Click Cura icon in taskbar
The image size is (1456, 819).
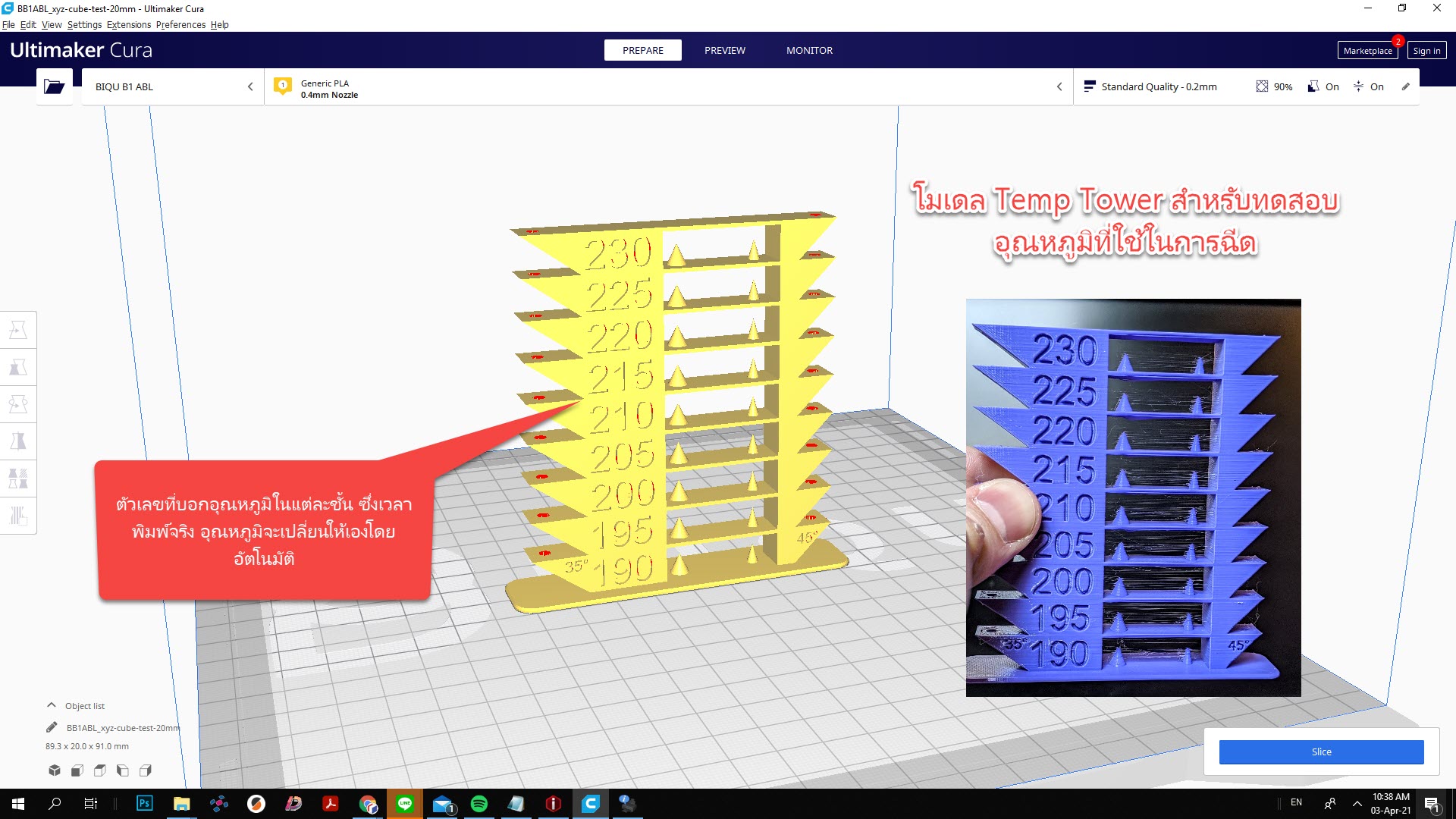pos(591,804)
